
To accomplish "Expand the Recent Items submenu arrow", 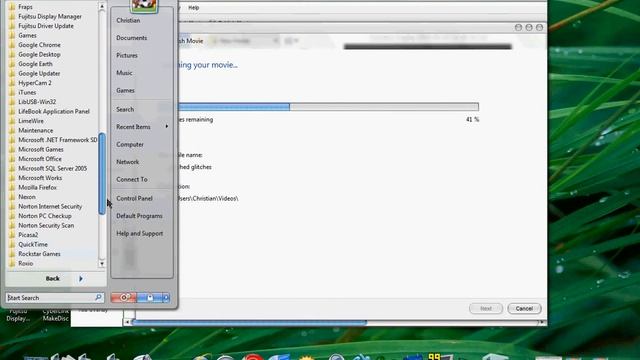I will [167, 127].
